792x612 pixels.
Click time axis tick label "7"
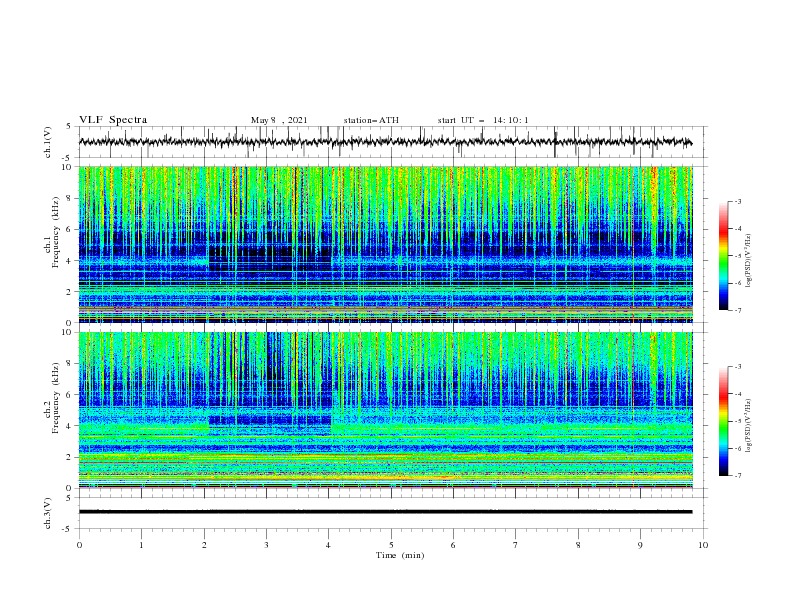pyautogui.click(x=516, y=545)
